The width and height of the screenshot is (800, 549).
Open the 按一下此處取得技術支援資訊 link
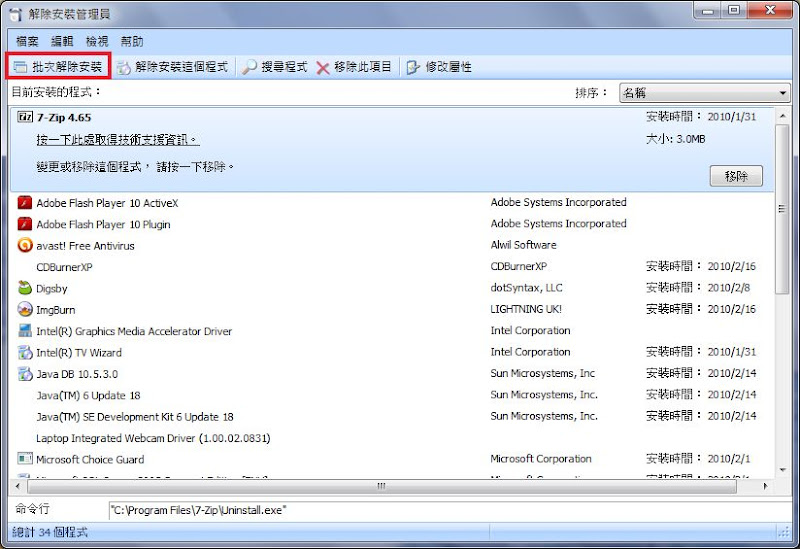[118, 140]
